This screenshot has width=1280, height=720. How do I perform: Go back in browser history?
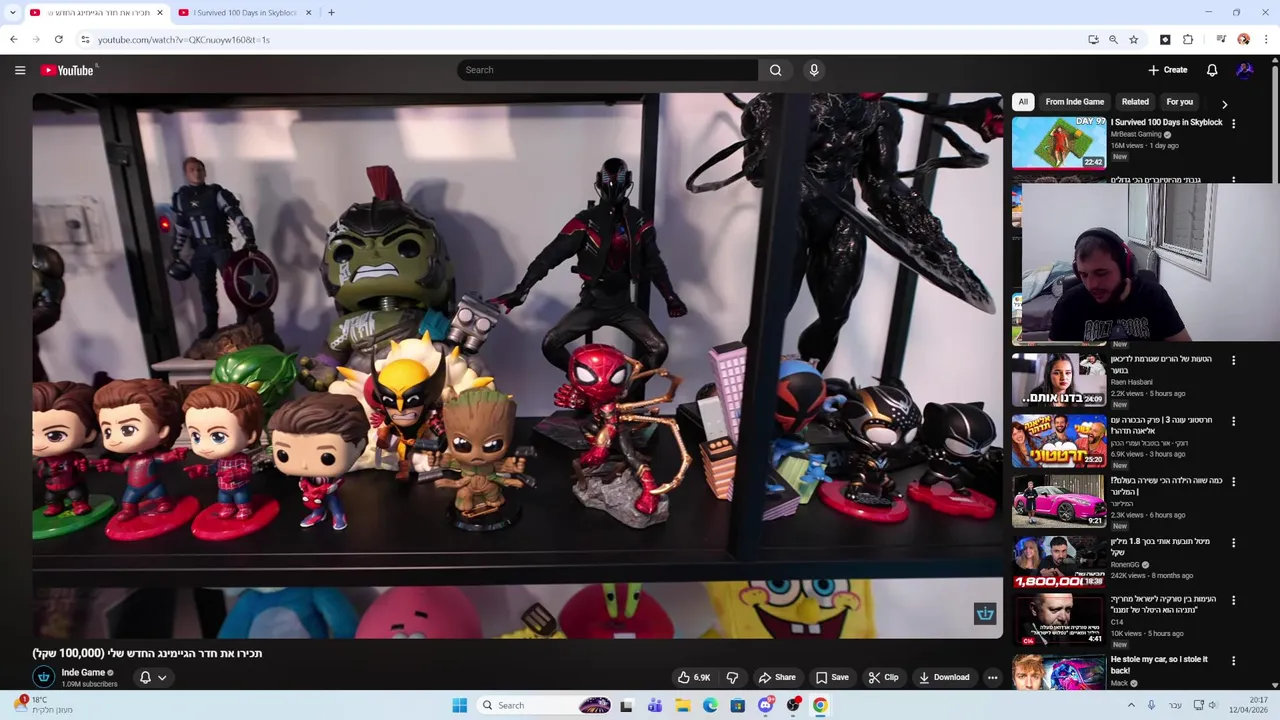pyautogui.click(x=14, y=40)
